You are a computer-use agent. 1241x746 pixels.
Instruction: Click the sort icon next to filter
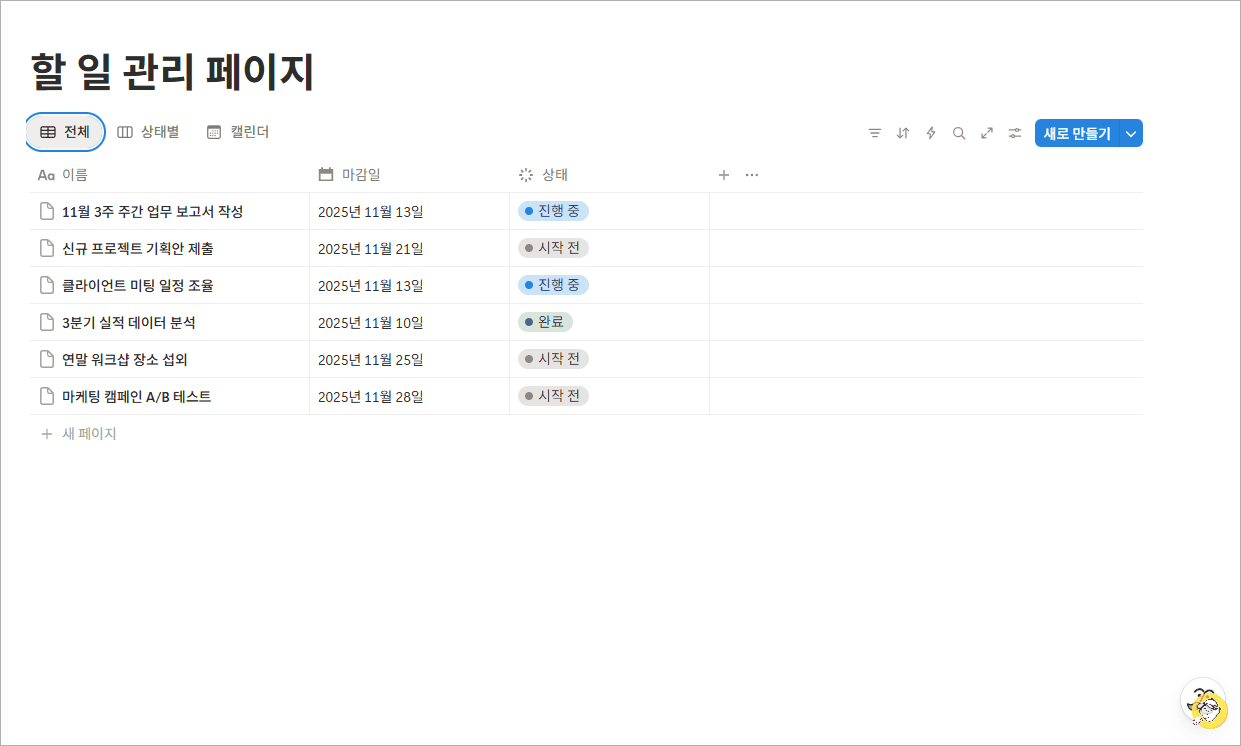(x=902, y=132)
